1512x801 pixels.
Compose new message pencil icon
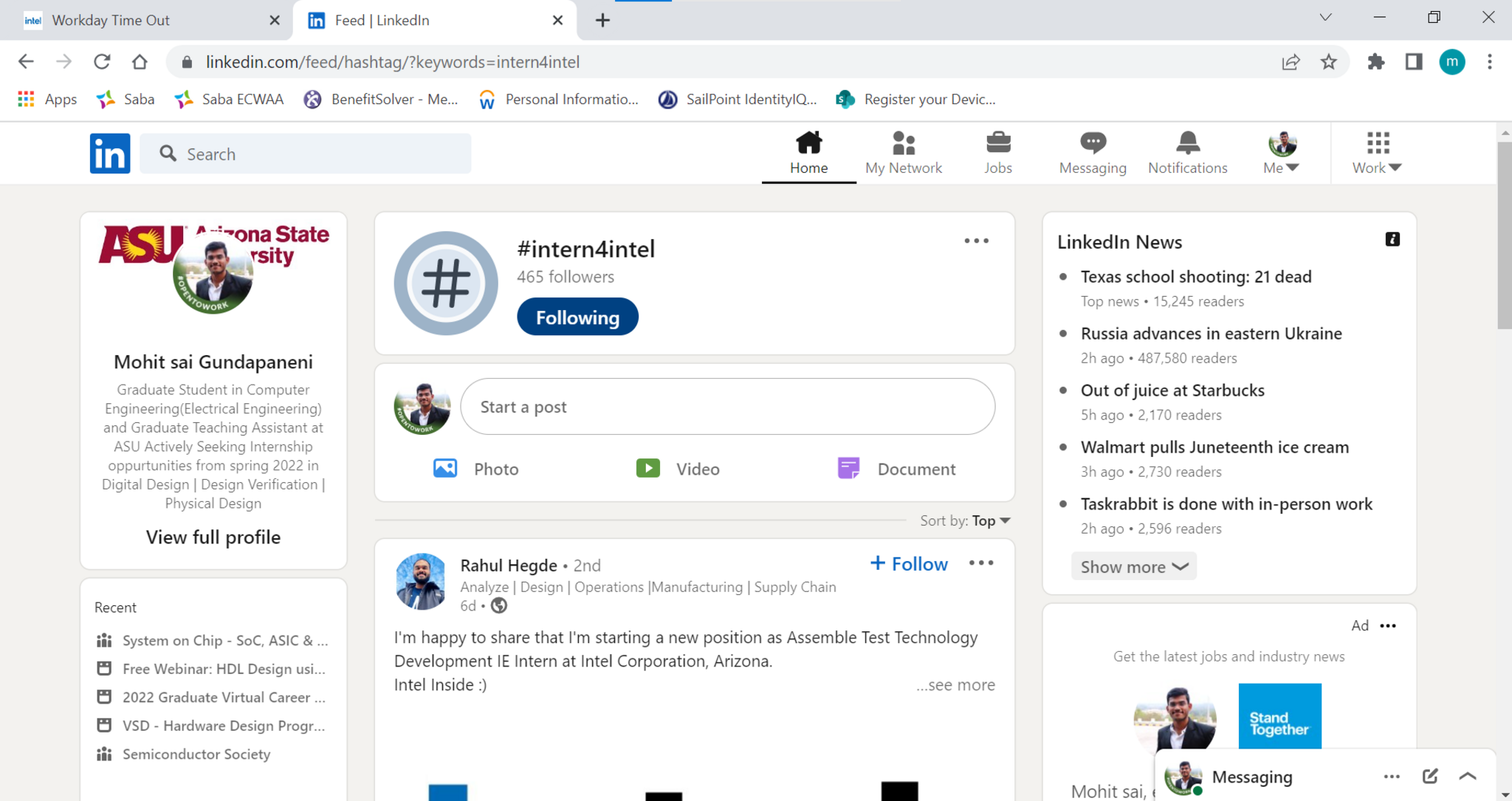coord(1429,776)
